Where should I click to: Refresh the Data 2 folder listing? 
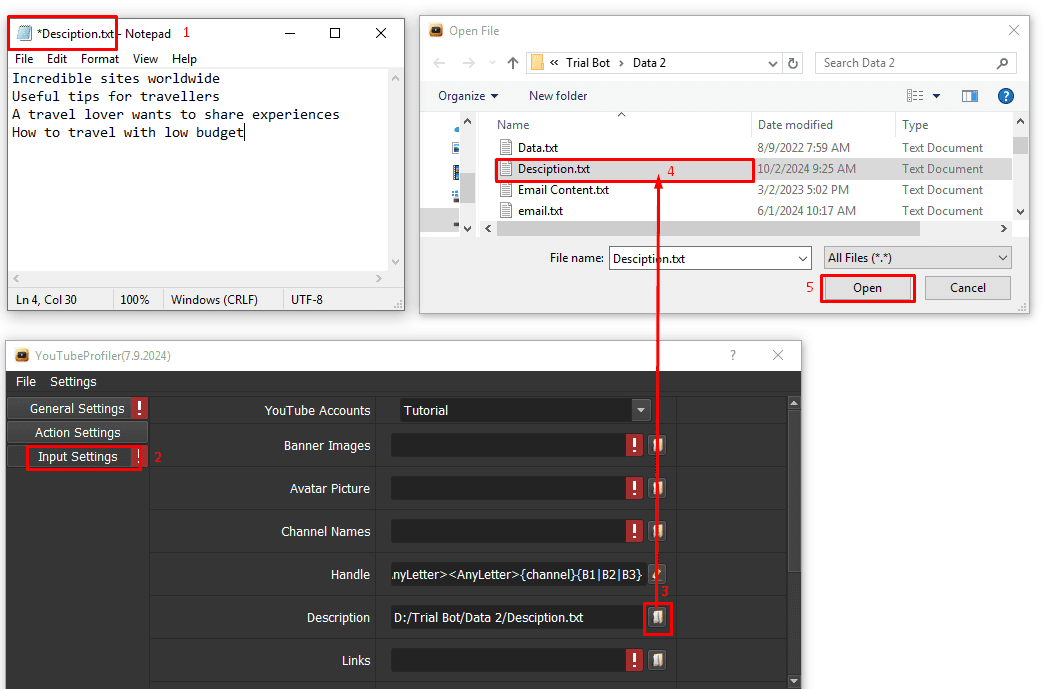coord(793,63)
